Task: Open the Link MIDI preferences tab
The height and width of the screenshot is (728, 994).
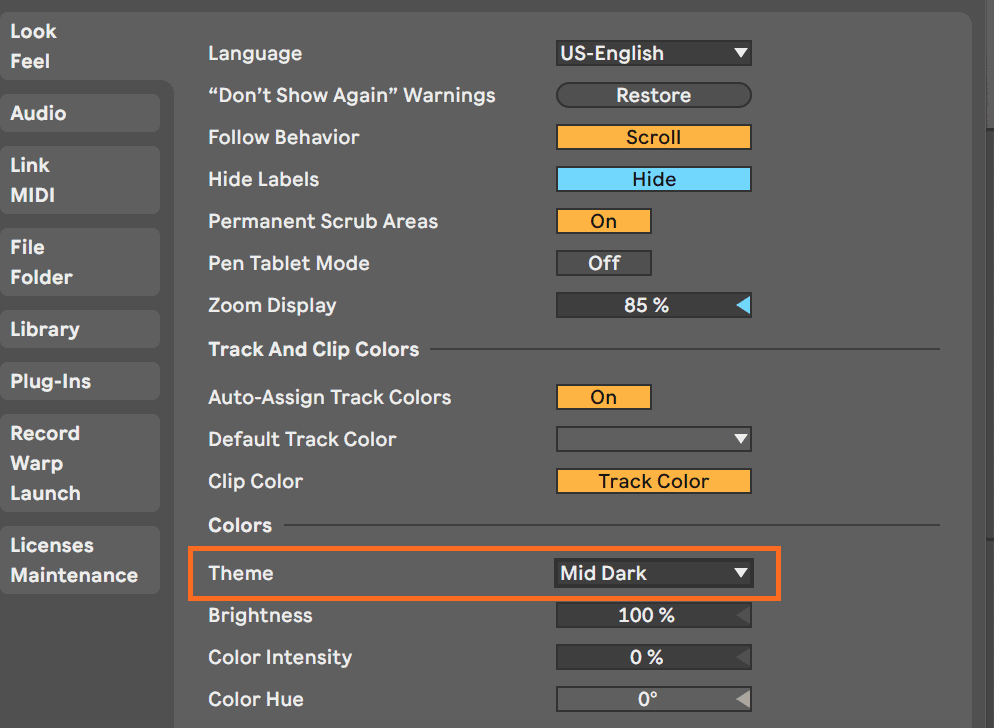Action: tap(80, 180)
